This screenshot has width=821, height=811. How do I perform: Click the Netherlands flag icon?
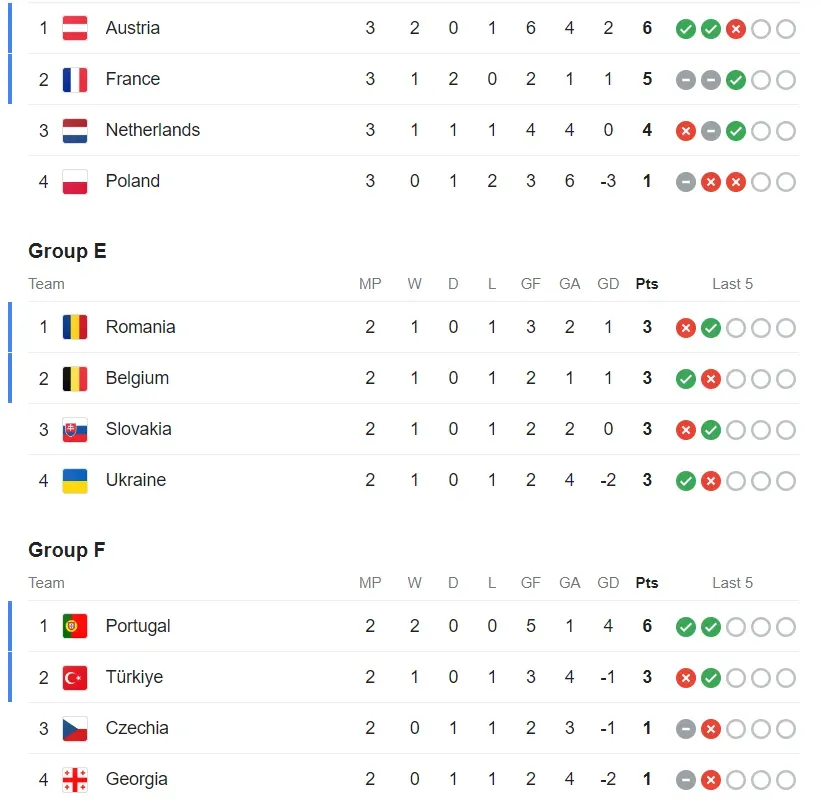click(75, 130)
